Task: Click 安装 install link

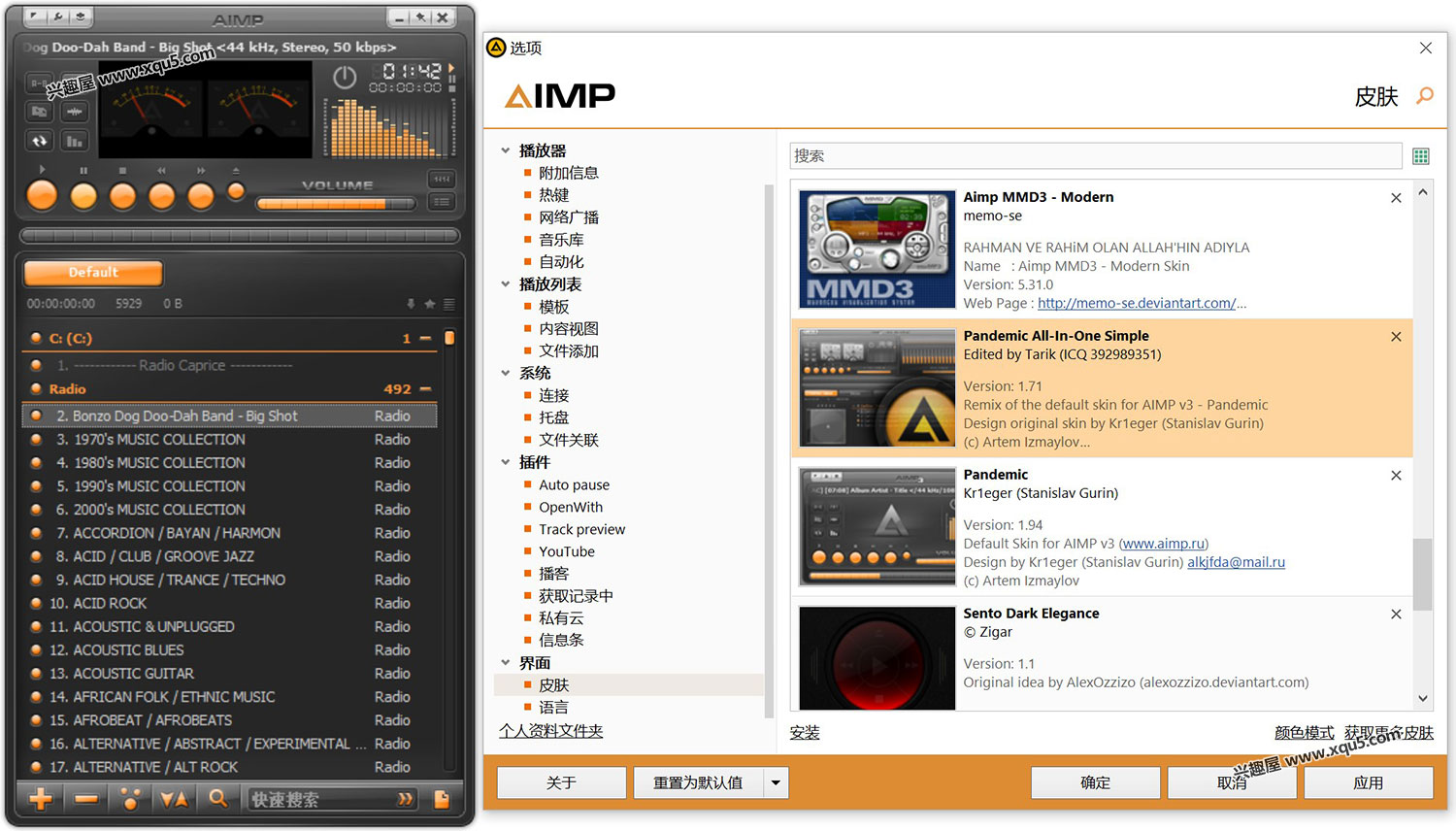Action: point(805,733)
